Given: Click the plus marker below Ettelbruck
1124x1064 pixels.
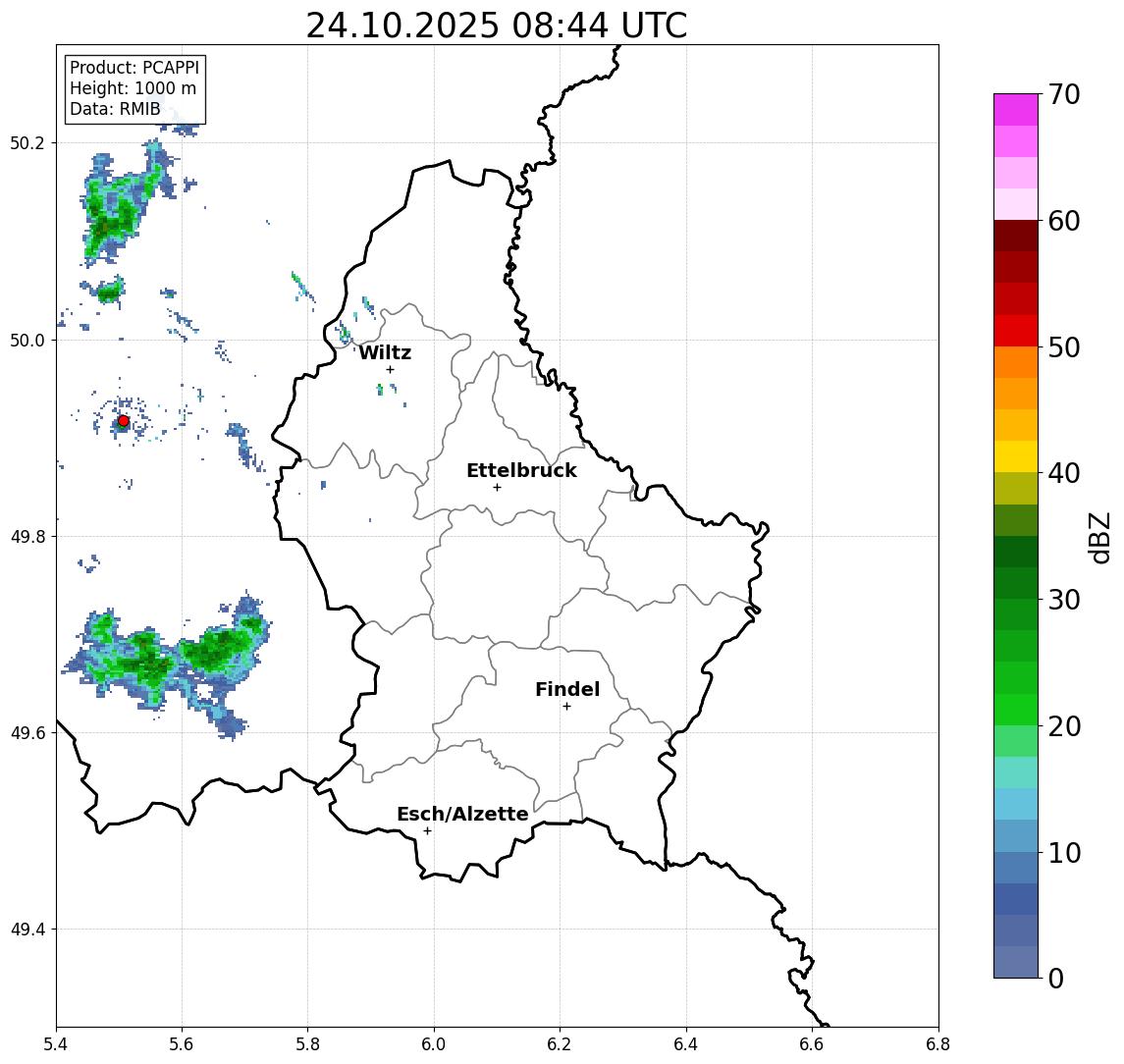Looking at the screenshot, I should [497, 488].
